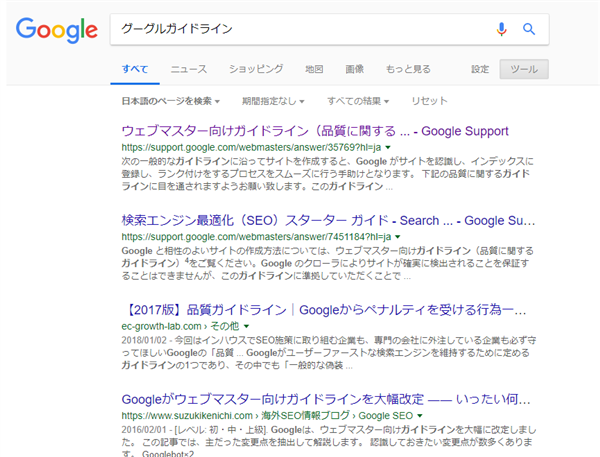This screenshot has height=457, width=600.
Task: Click リセット to clear filters
Action: point(429,101)
